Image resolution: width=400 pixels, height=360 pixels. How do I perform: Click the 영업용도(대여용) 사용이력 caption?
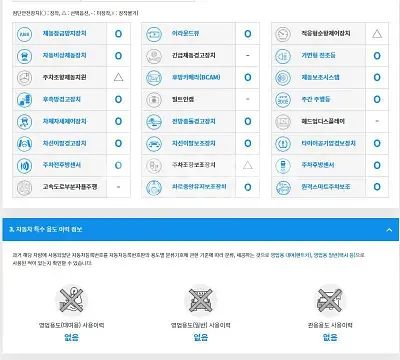(71, 325)
